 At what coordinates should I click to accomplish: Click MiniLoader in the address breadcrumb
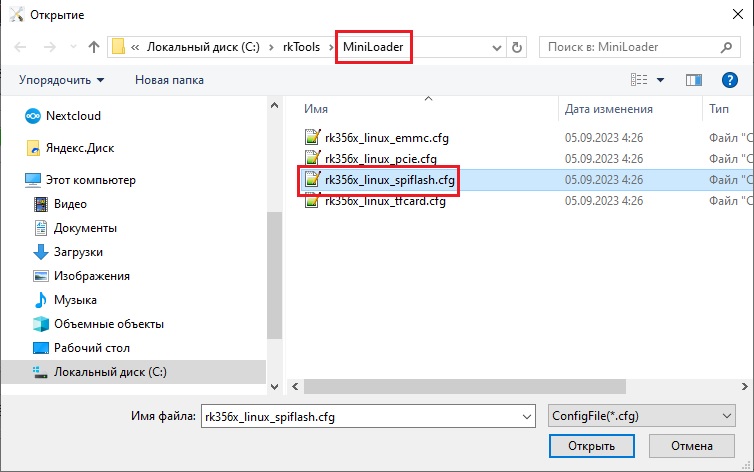(x=373, y=47)
